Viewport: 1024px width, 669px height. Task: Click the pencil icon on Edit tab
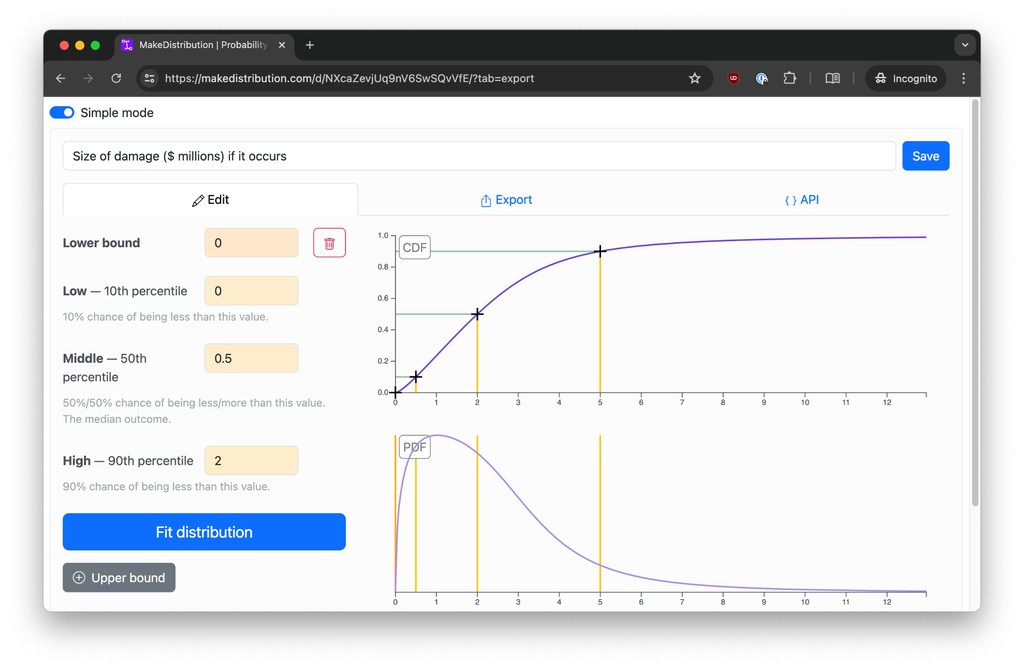pyautogui.click(x=198, y=201)
